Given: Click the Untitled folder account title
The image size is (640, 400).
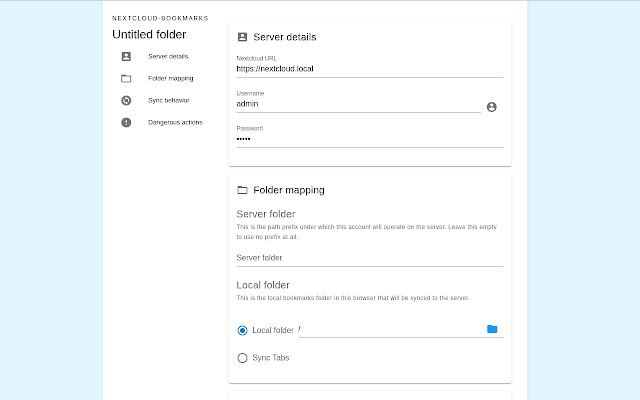Looking at the screenshot, I should (x=149, y=35).
